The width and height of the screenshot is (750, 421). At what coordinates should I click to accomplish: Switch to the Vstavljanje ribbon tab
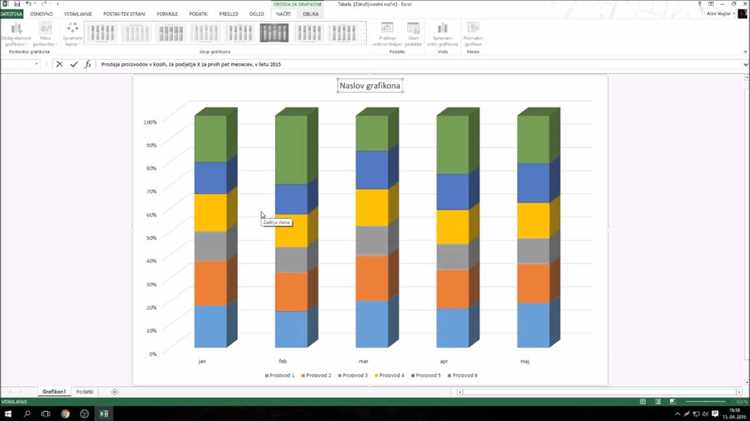coord(78,14)
